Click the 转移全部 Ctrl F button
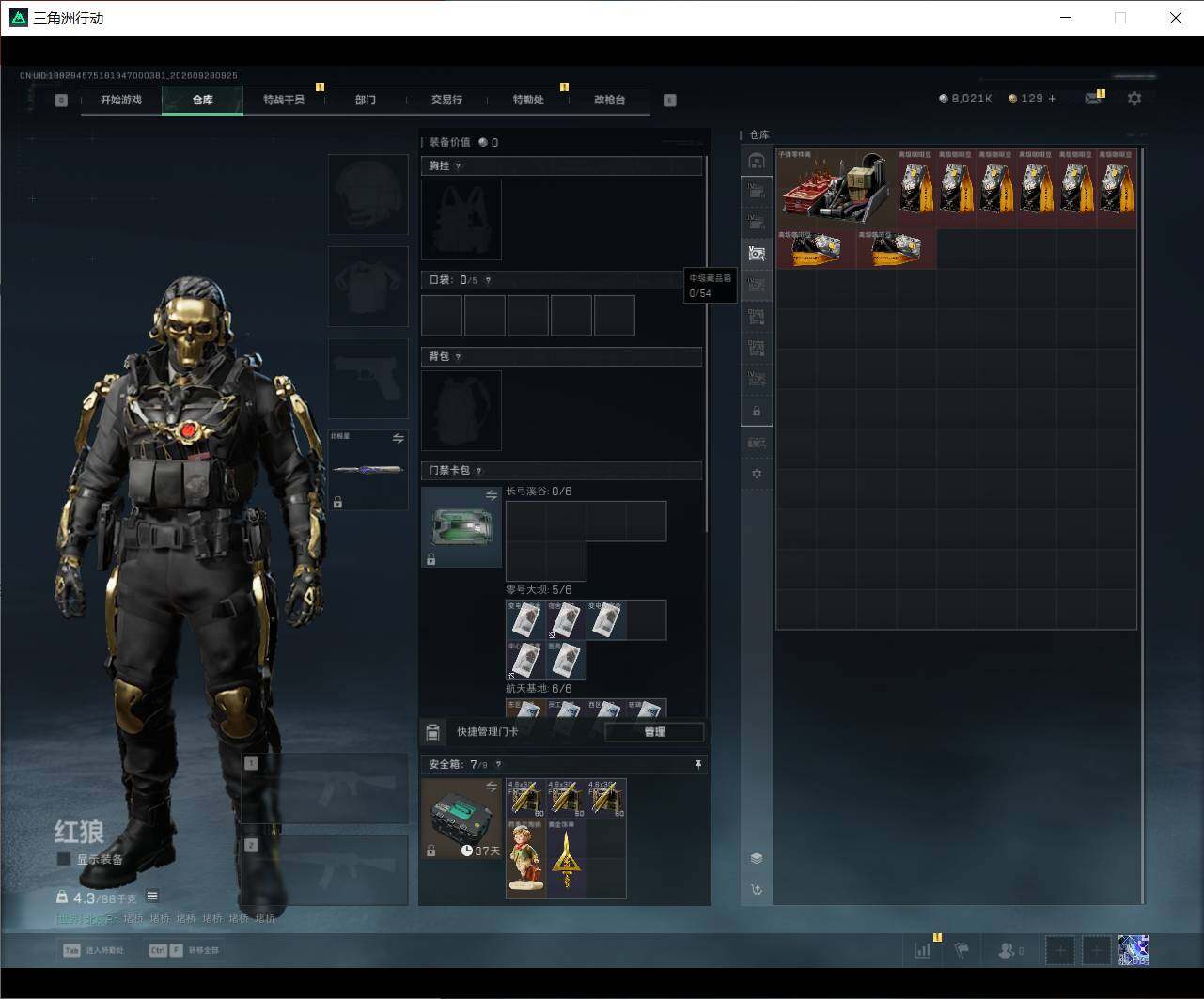 (185, 951)
